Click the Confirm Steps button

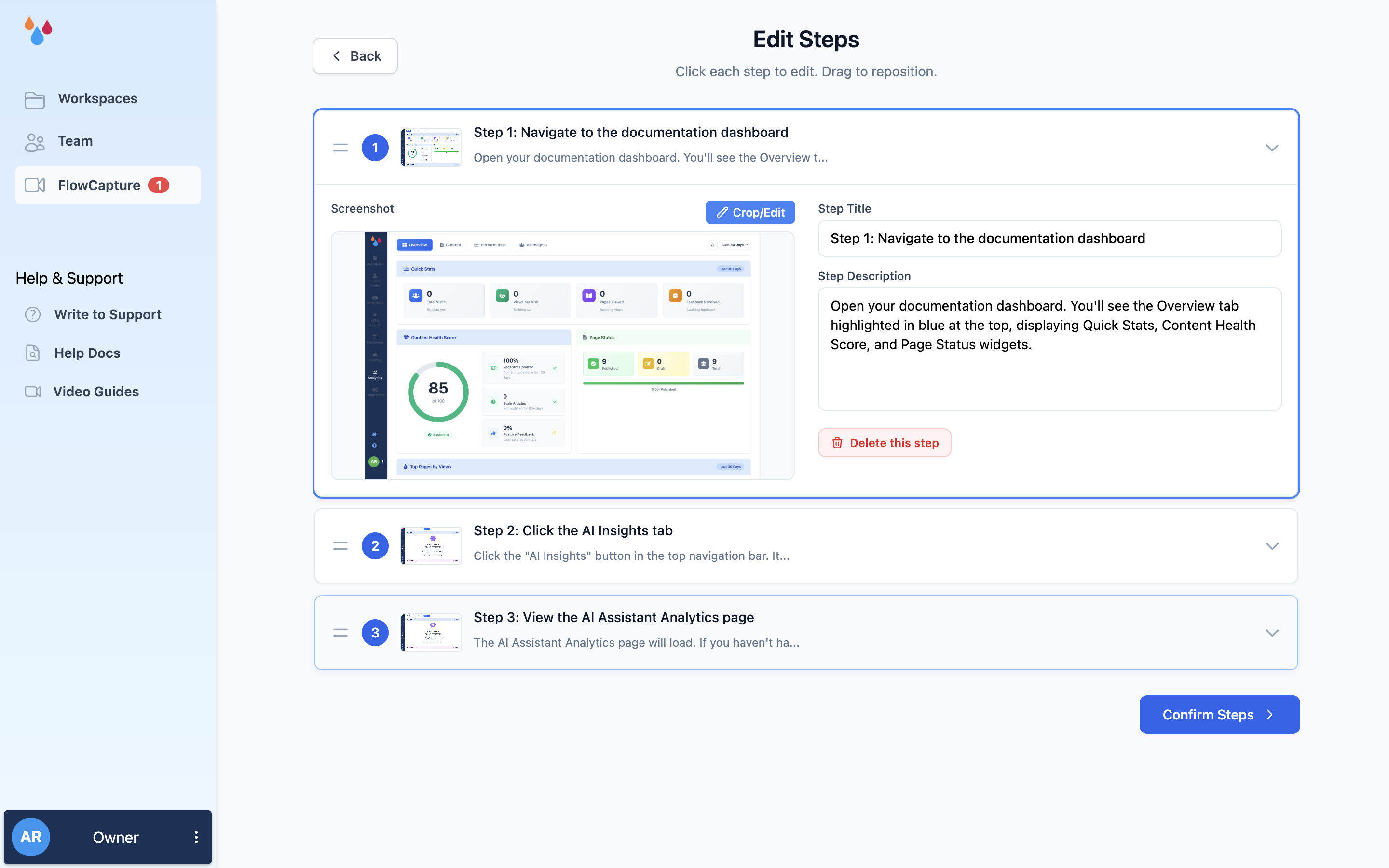1219,715
